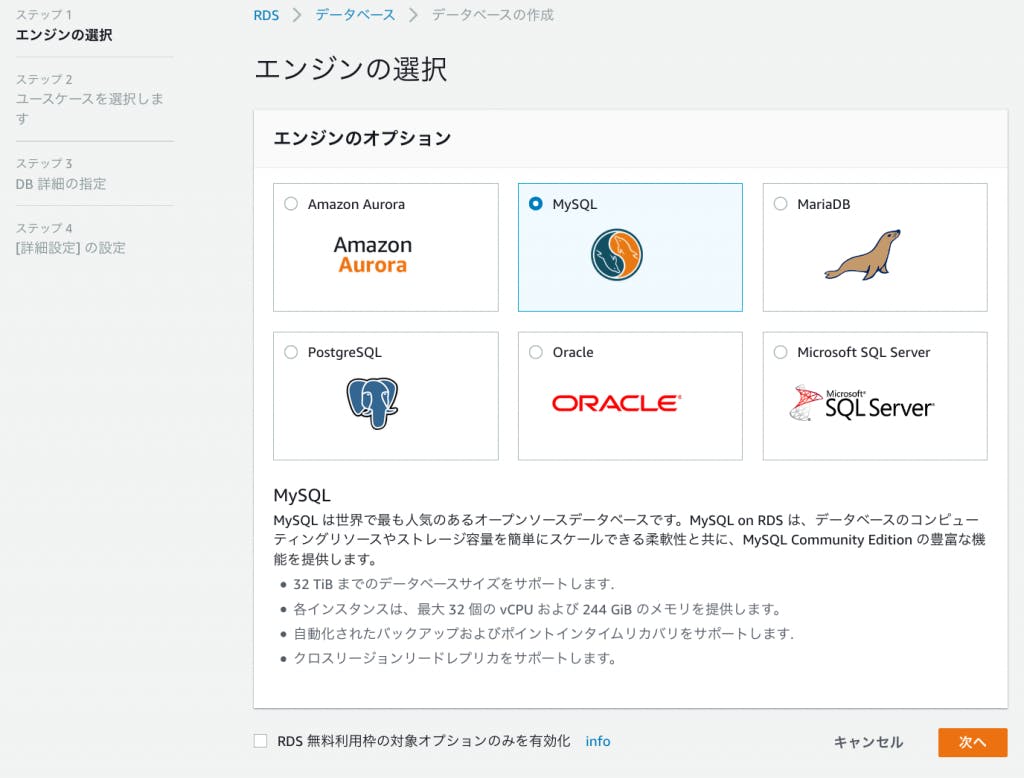Select the Oracle radio button
This screenshot has height=778, width=1024.
(536, 352)
